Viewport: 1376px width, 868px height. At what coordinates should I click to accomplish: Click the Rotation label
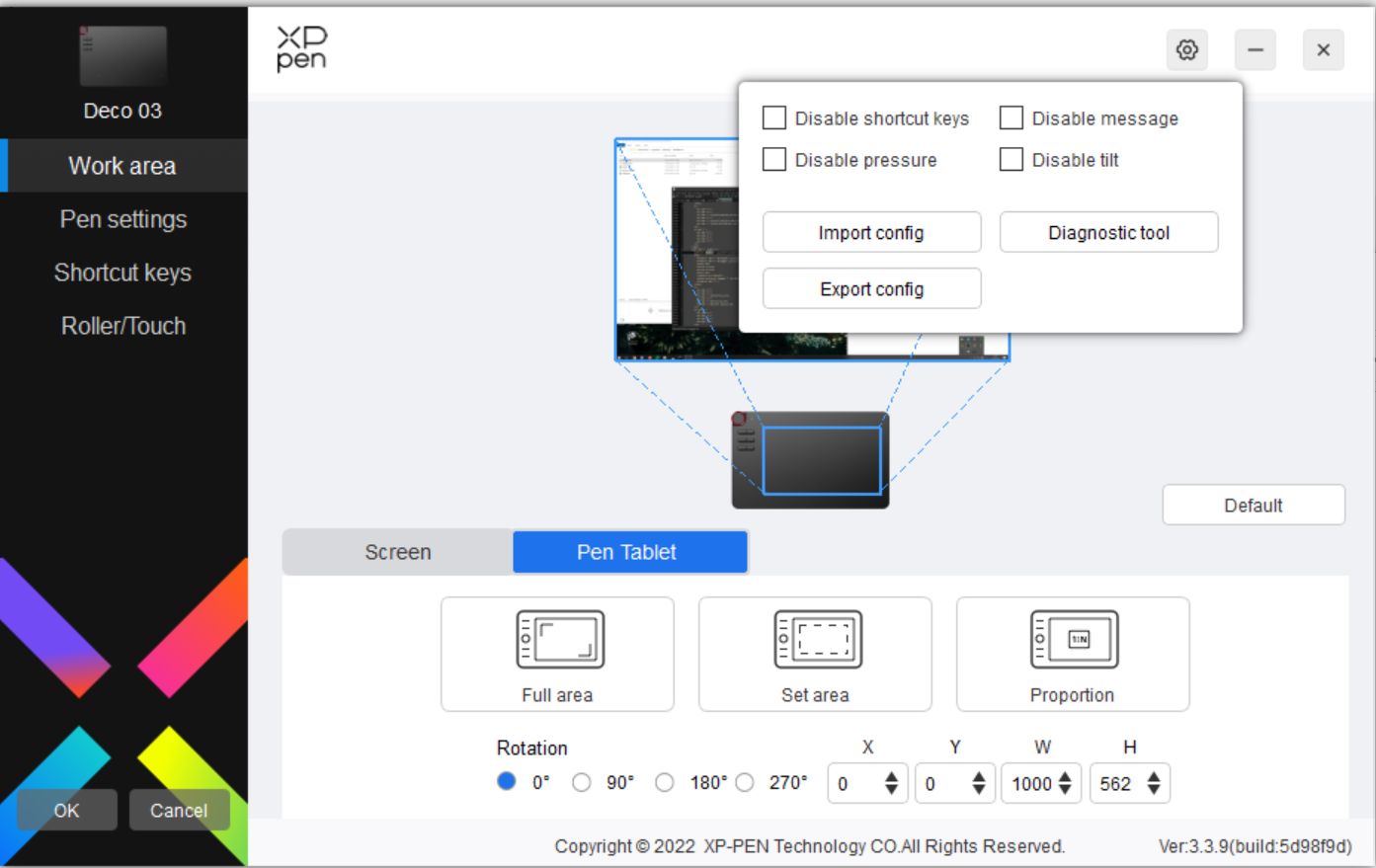click(x=531, y=748)
